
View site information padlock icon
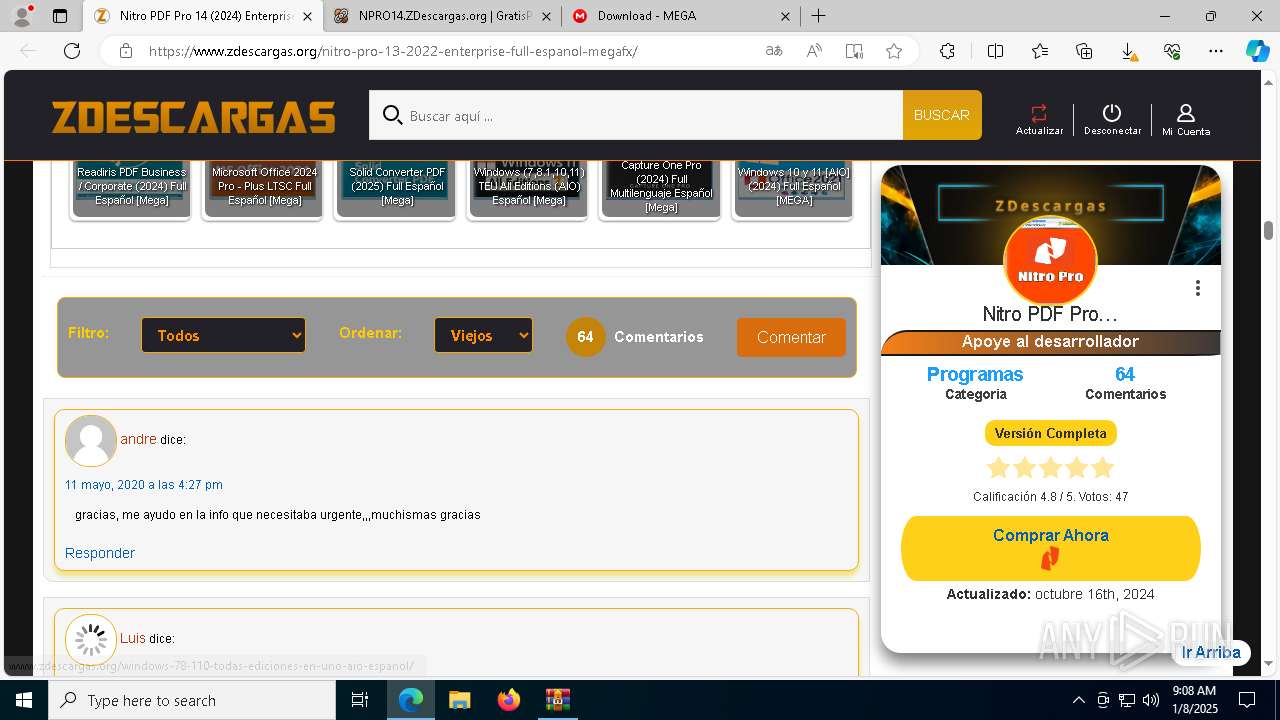[125, 51]
